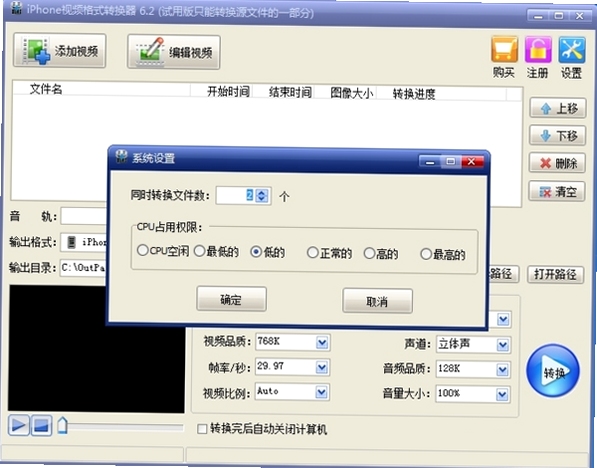Select the 最高的 CPU priority option
Image resolution: width=597 pixels, height=468 pixels.
[x=426, y=254]
